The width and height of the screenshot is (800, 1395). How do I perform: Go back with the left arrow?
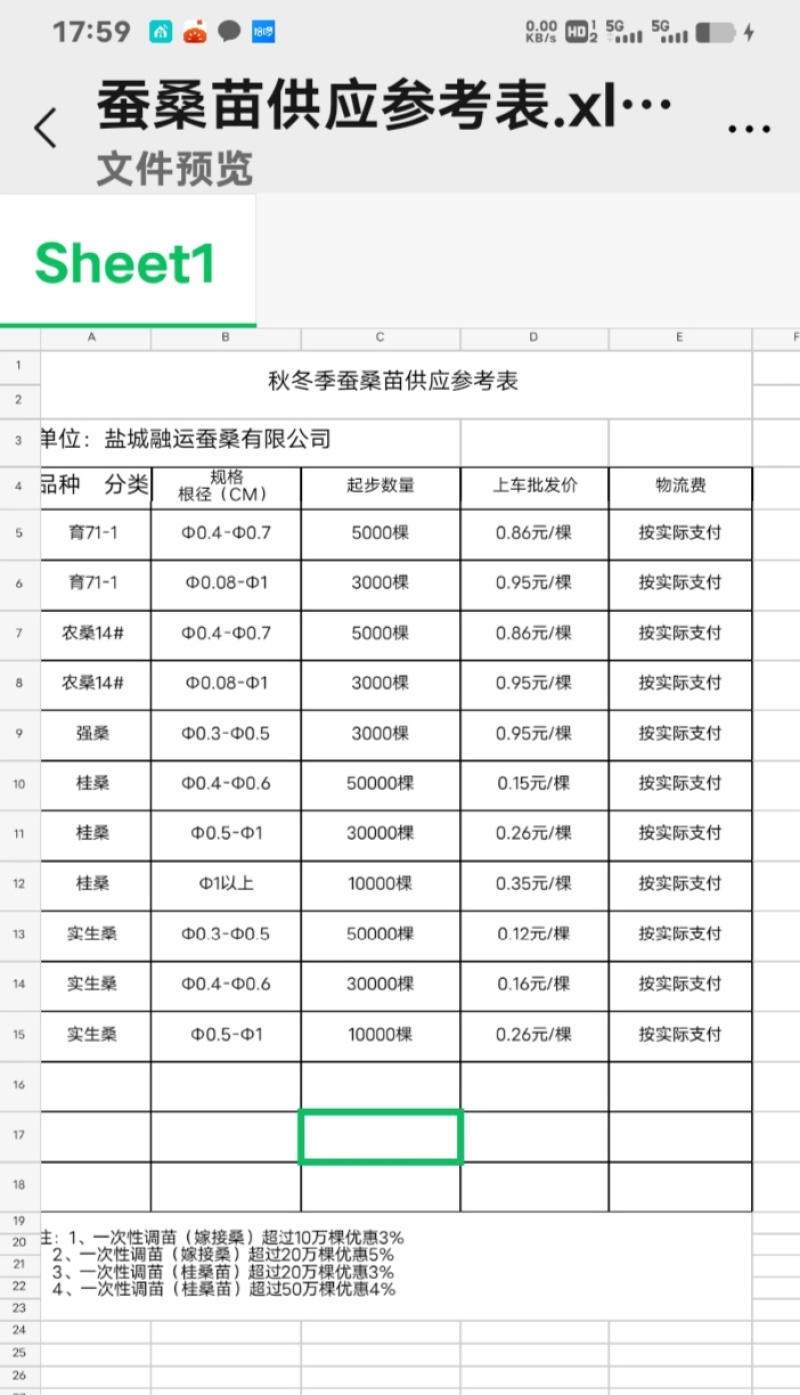pyautogui.click(x=45, y=128)
